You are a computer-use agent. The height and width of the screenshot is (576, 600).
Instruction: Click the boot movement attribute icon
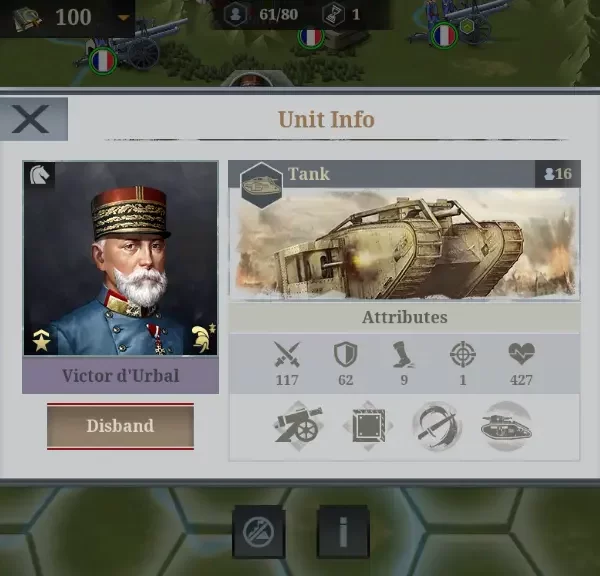click(404, 355)
